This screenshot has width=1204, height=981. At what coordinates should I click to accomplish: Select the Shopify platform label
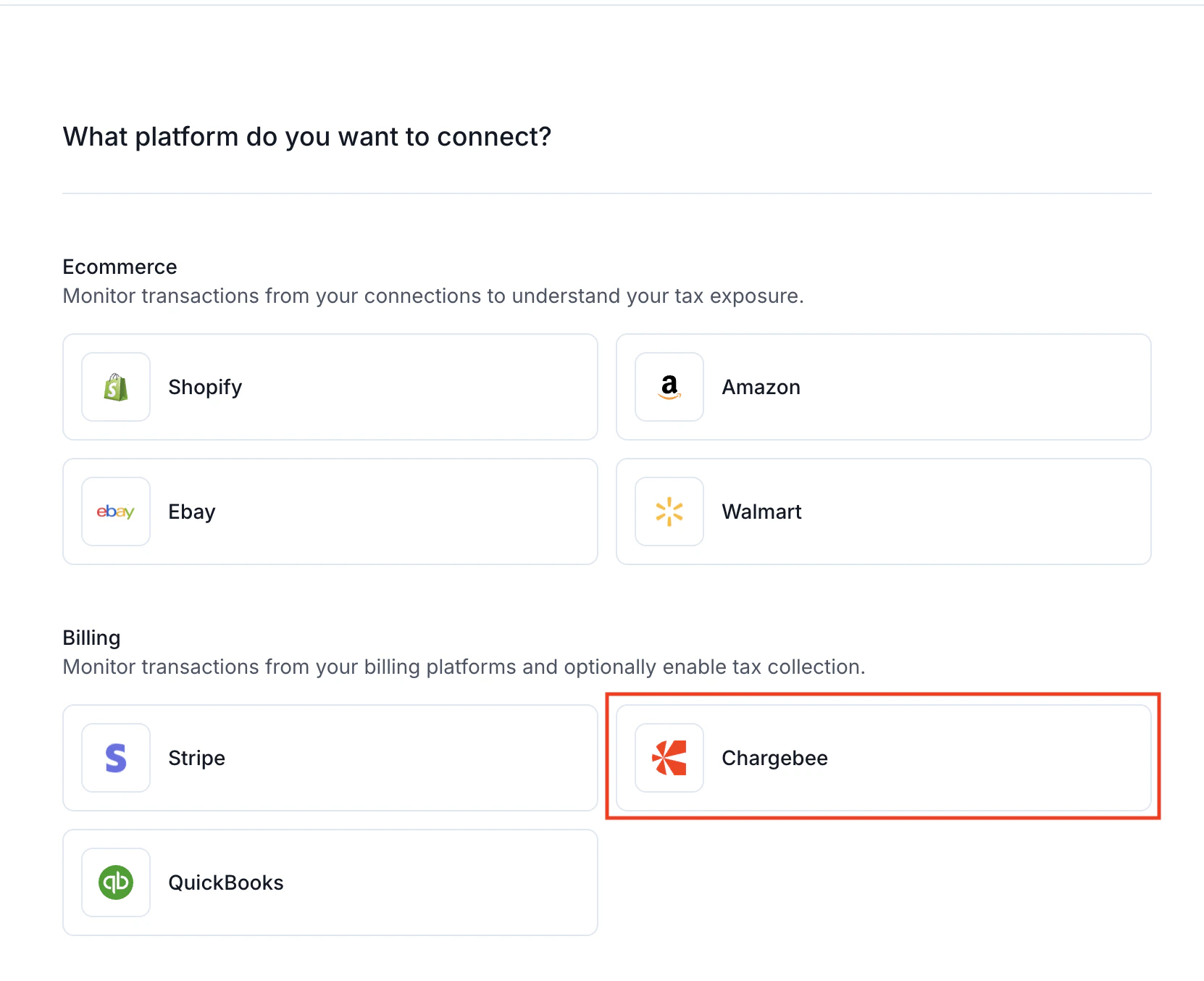tap(205, 388)
